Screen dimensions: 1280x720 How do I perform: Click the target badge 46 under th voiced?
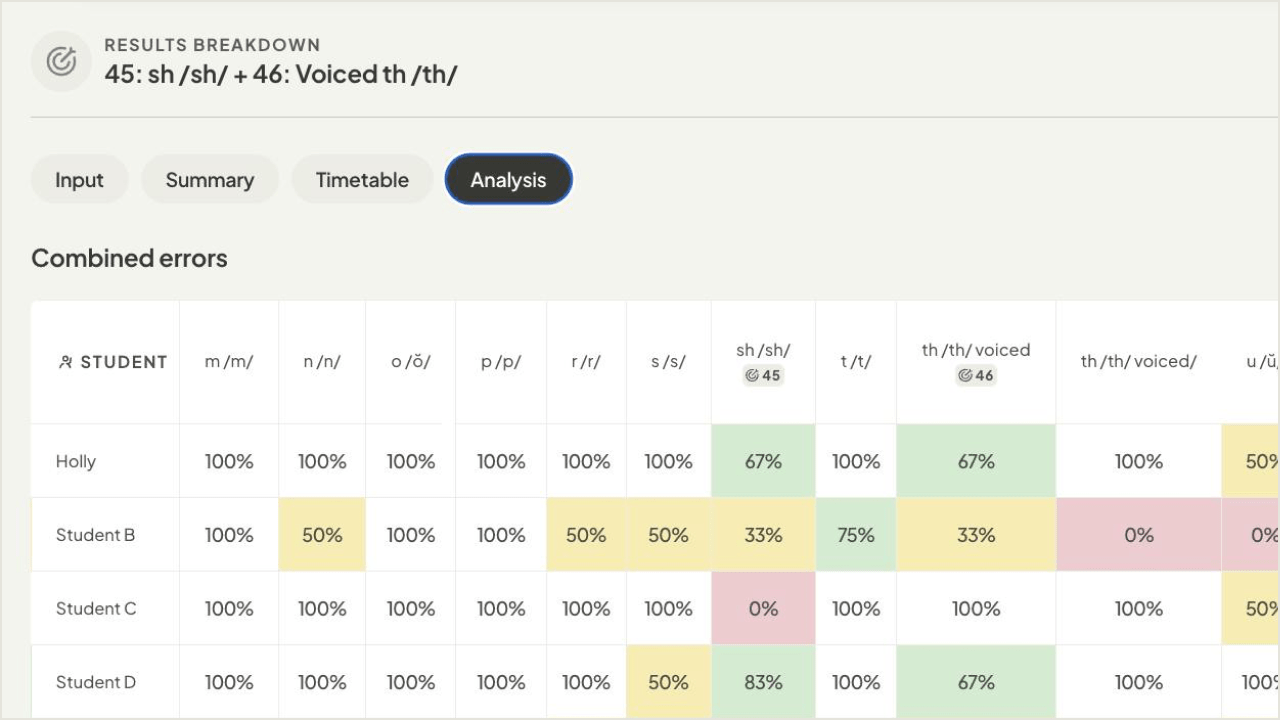(x=976, y=376)
